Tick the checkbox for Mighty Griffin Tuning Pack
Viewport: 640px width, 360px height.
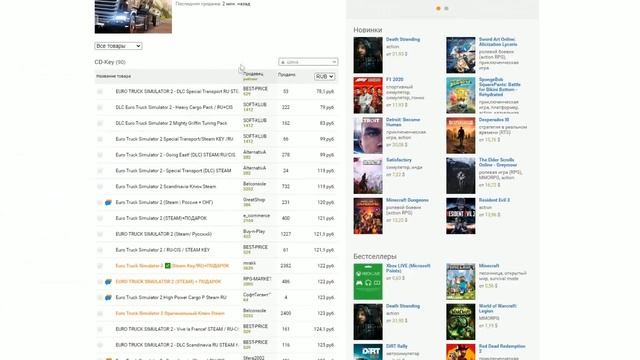click(100, 123)
